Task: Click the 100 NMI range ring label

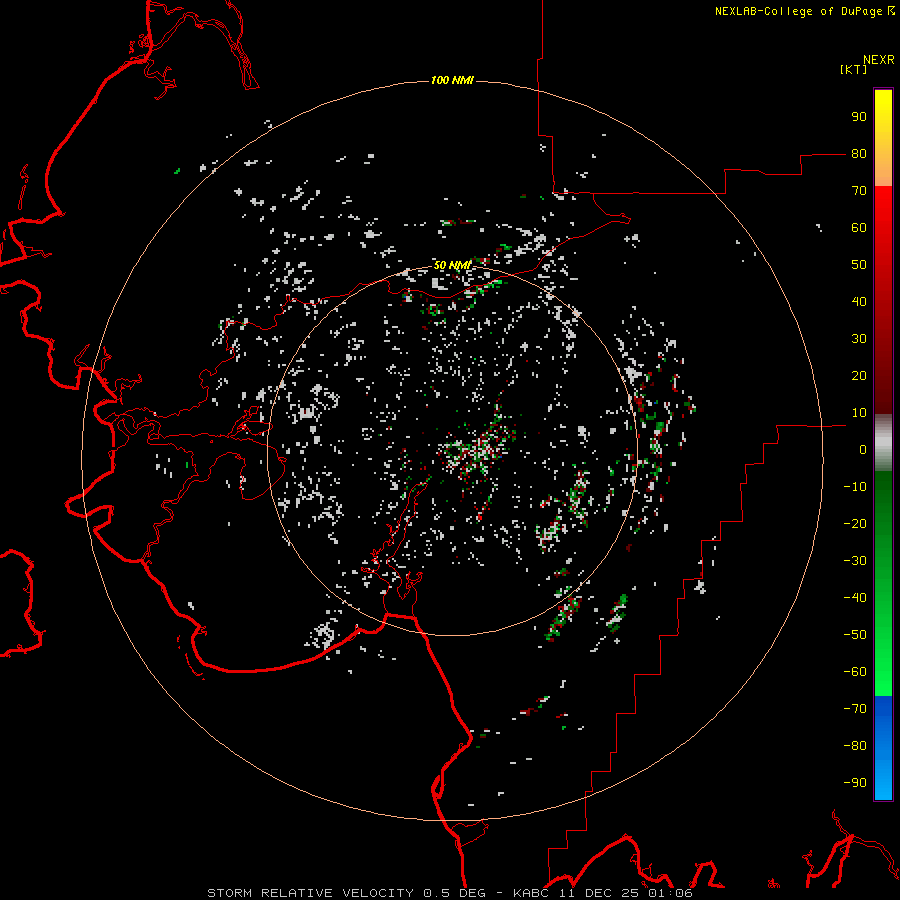Action: click(x=452, y=80)
